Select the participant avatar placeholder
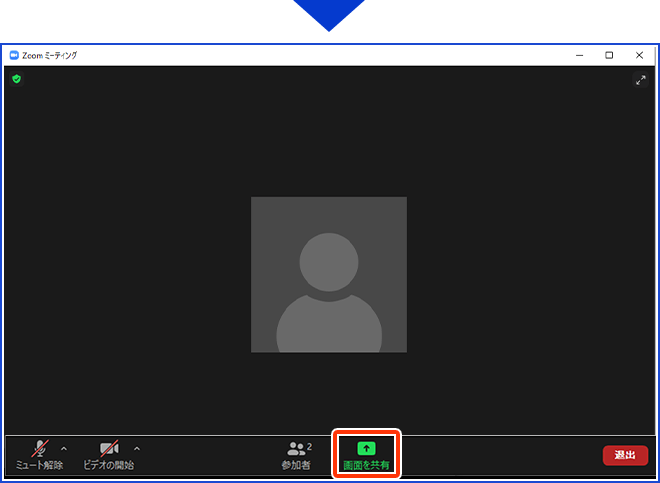Viewport: 660px width, 483px height. click(x=329, y=275)
